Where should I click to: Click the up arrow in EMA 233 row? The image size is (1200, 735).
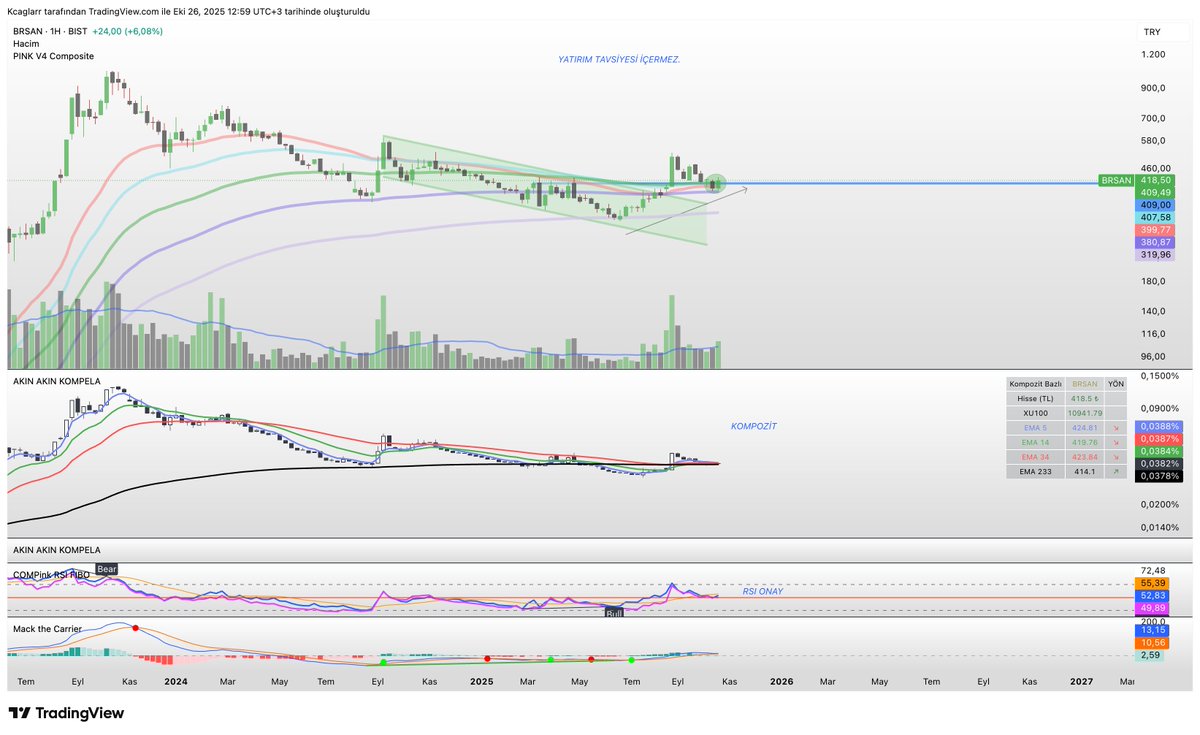[1115, 470]
